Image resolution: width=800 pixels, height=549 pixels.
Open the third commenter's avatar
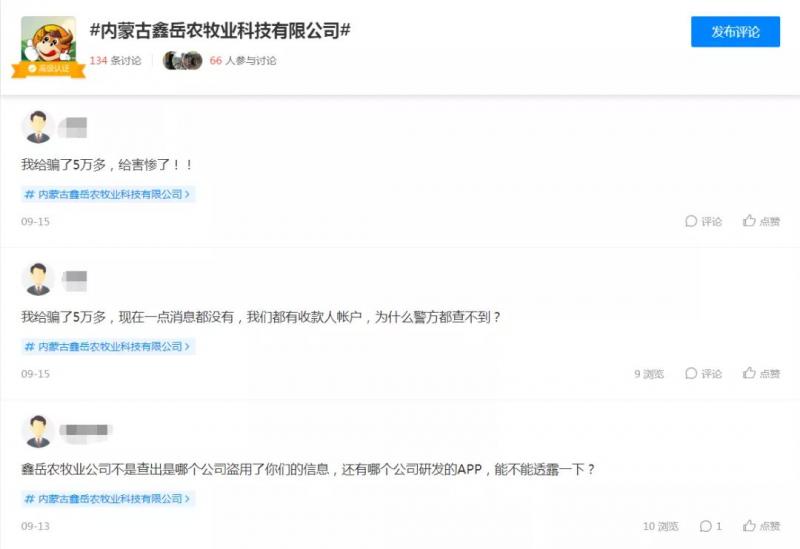38,431
